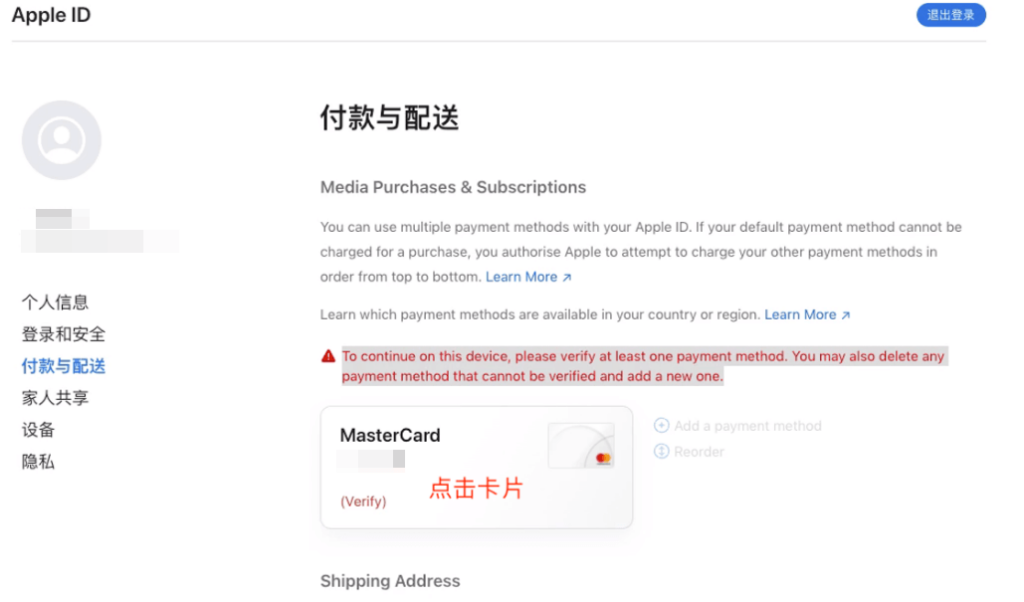This screenshot has height=602, width=1024.
Task: Go to 家人共享 section
Action: [x=55, y=398]
